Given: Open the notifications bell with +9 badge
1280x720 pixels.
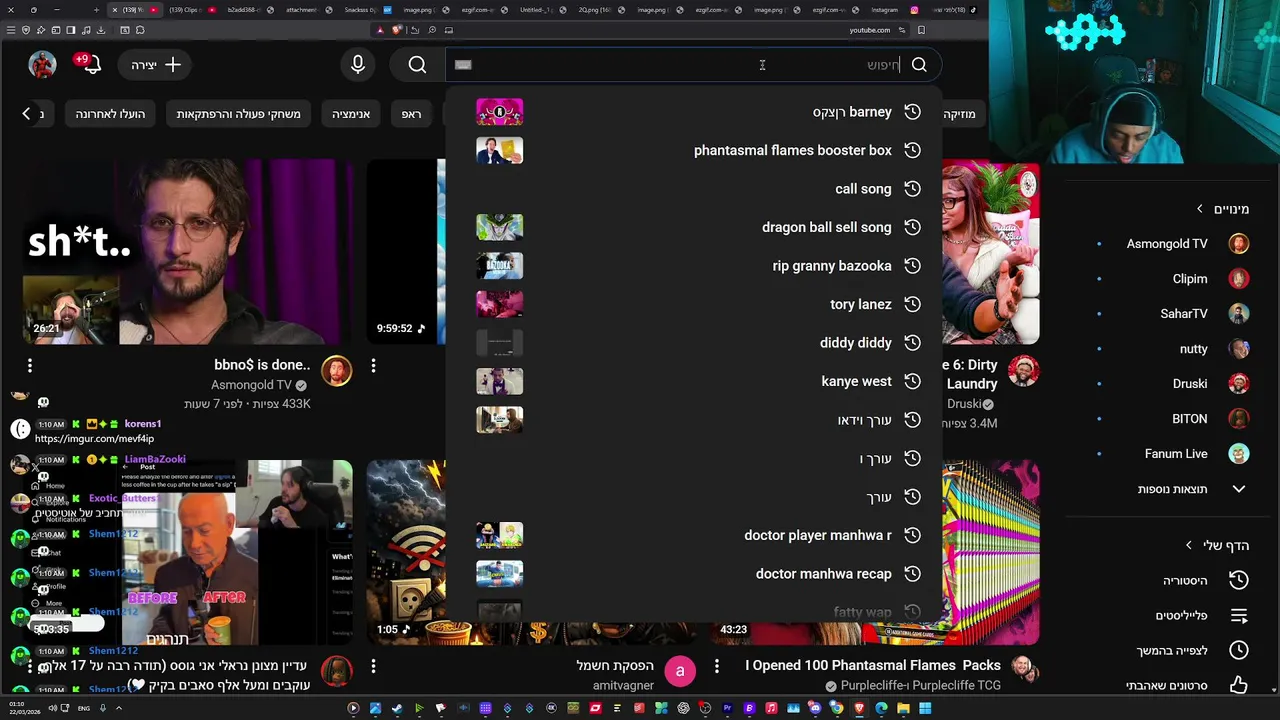Looking at the screenshot, I should (90, 65).
